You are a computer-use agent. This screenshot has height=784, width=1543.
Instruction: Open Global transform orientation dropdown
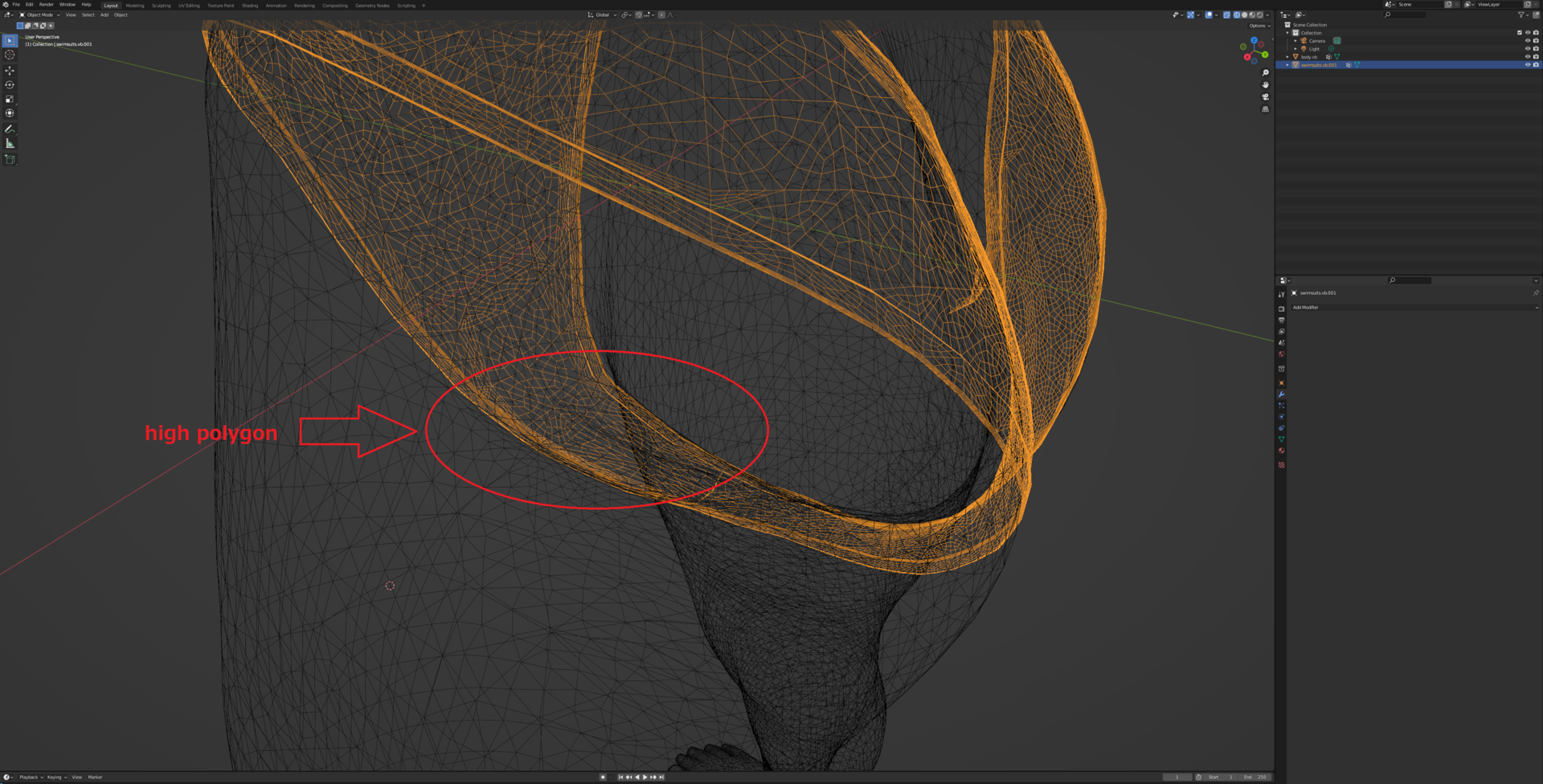(602, 14)
